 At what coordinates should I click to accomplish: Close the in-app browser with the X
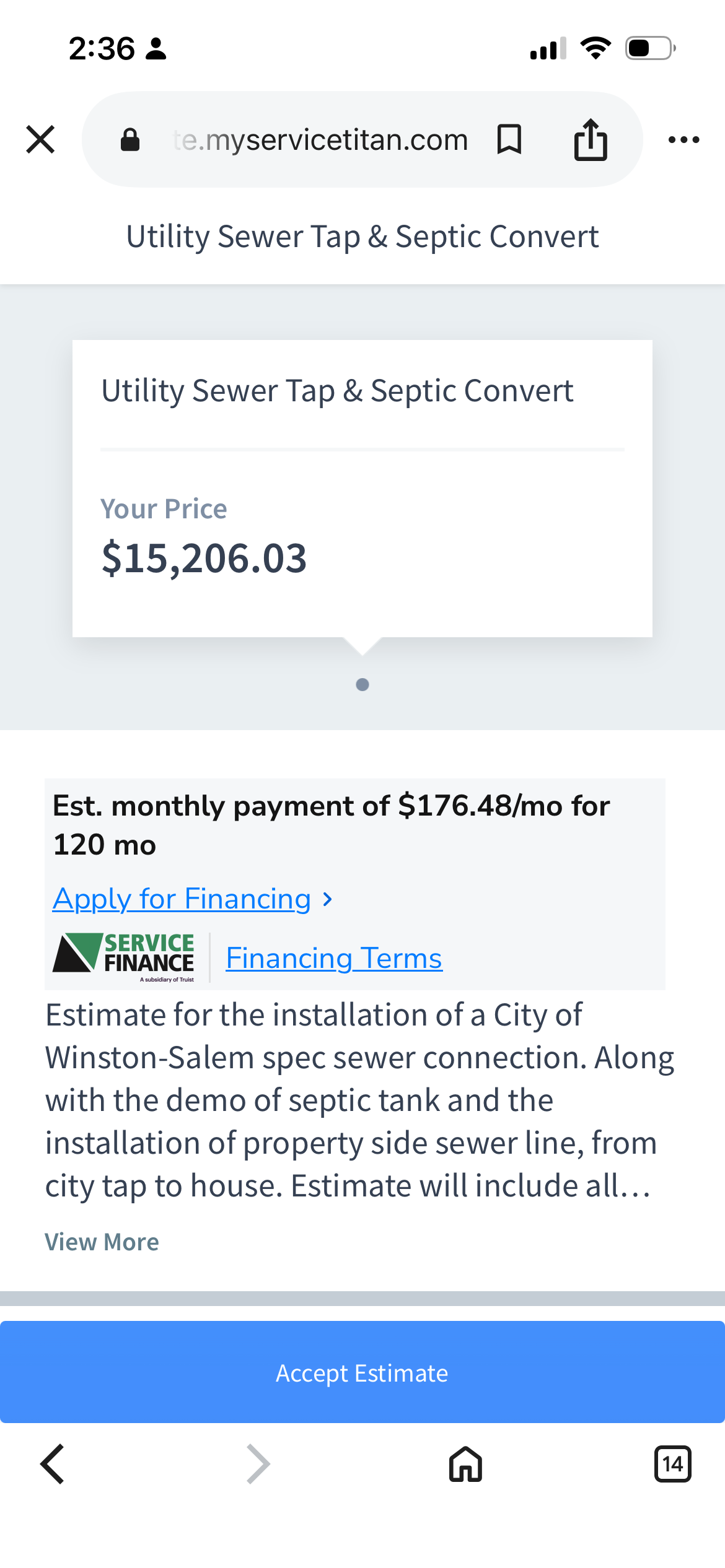41,139
